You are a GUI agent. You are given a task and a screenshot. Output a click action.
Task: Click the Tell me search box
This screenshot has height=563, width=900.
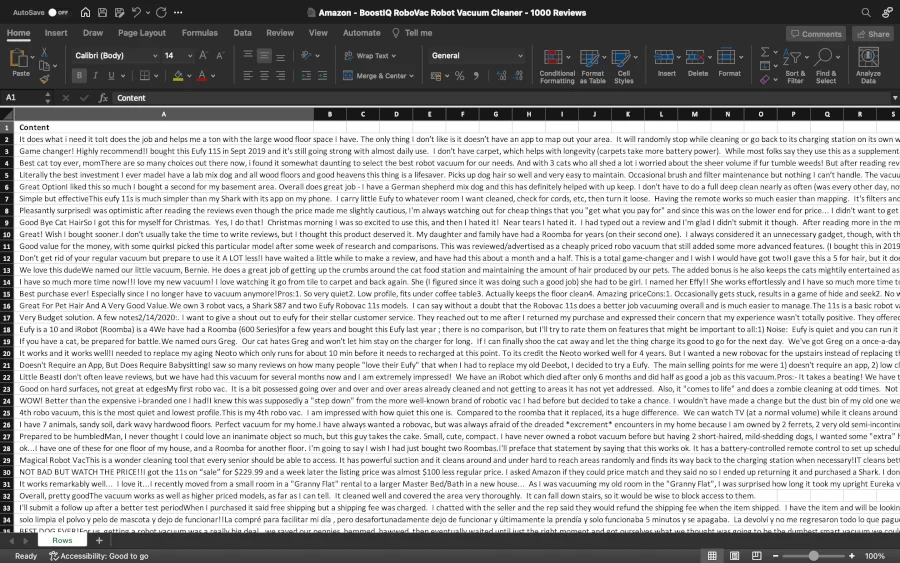coord(413,33)
